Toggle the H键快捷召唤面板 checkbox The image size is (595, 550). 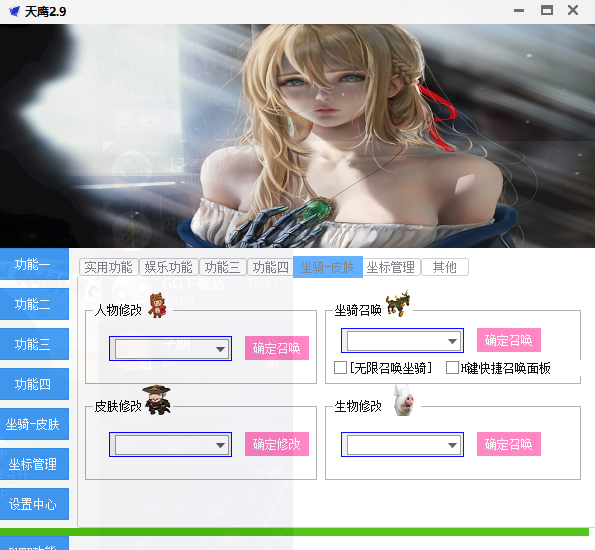(452, 367)
